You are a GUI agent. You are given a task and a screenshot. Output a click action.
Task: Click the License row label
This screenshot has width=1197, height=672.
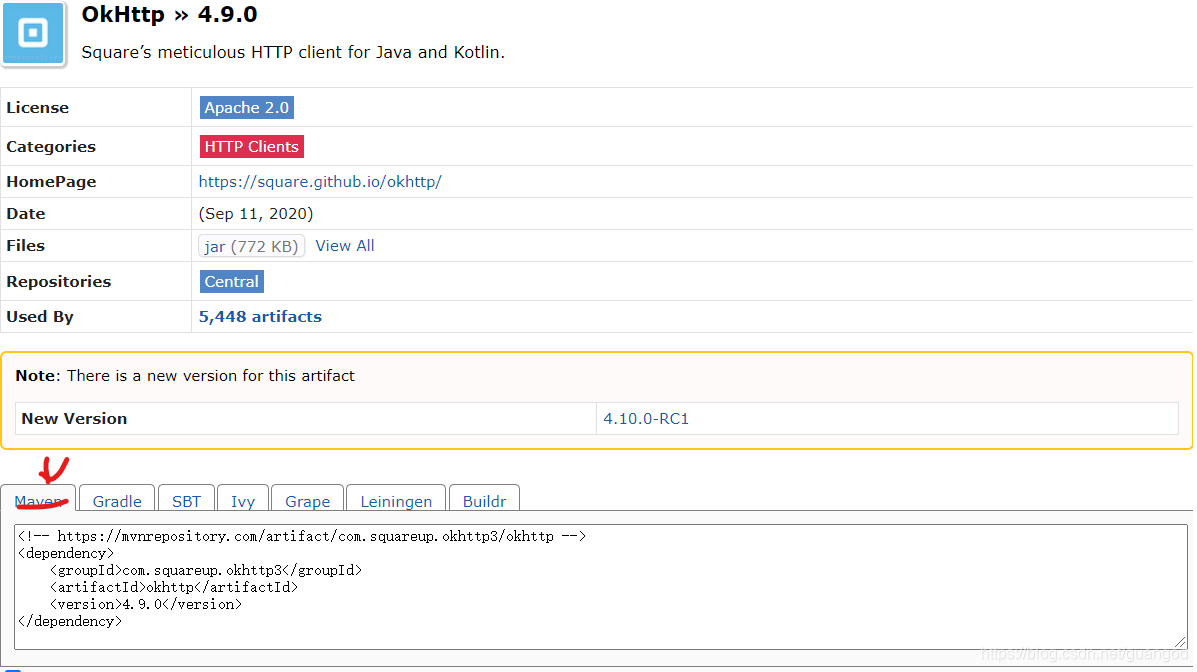(37, 108)
